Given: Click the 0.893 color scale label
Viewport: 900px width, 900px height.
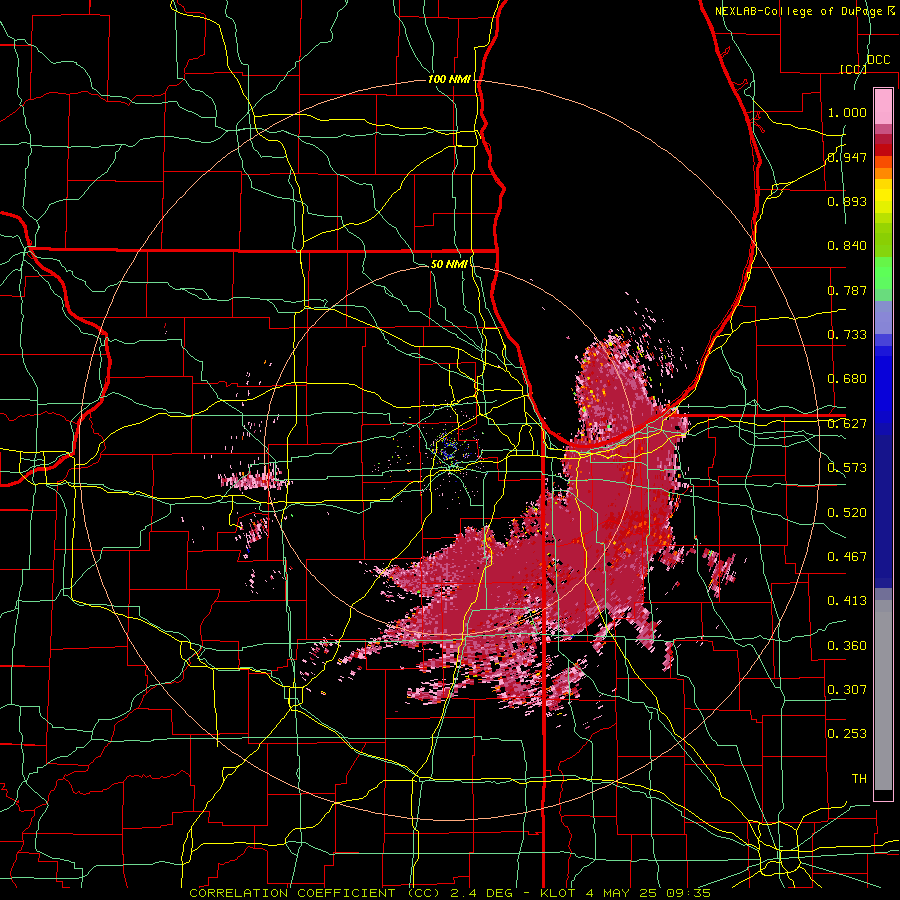Looking at the screenshot, I should (x=847, y=201).
